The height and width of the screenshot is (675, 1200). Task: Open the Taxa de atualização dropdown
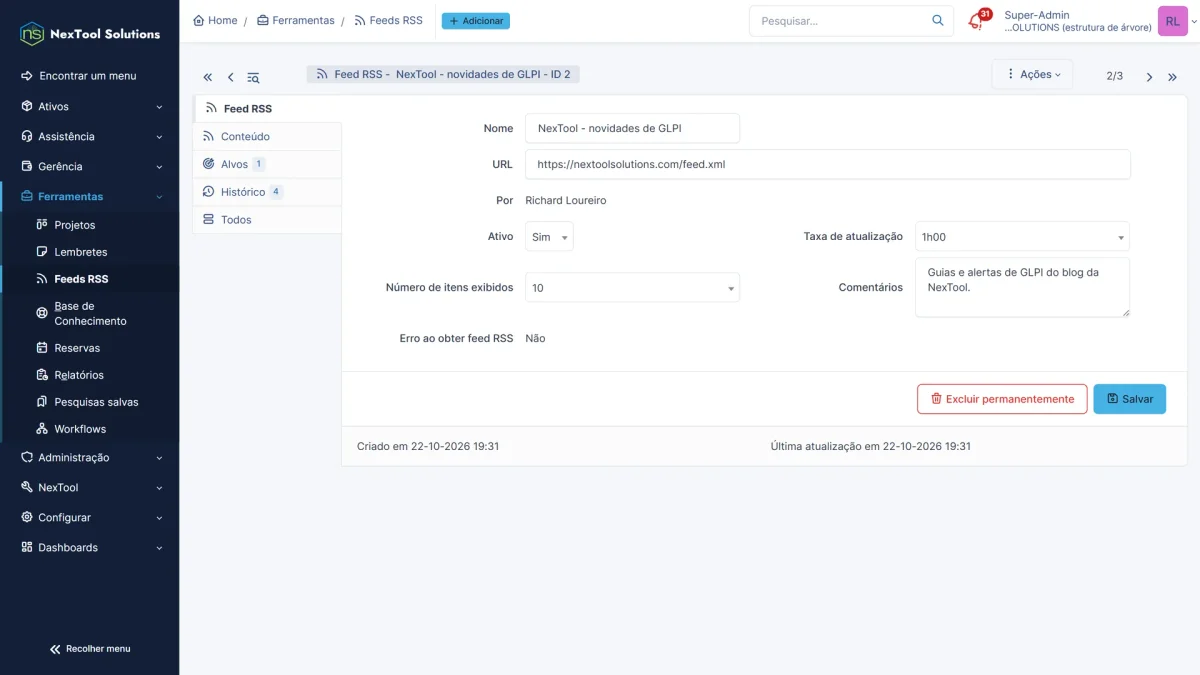[x=1022, y=237]
